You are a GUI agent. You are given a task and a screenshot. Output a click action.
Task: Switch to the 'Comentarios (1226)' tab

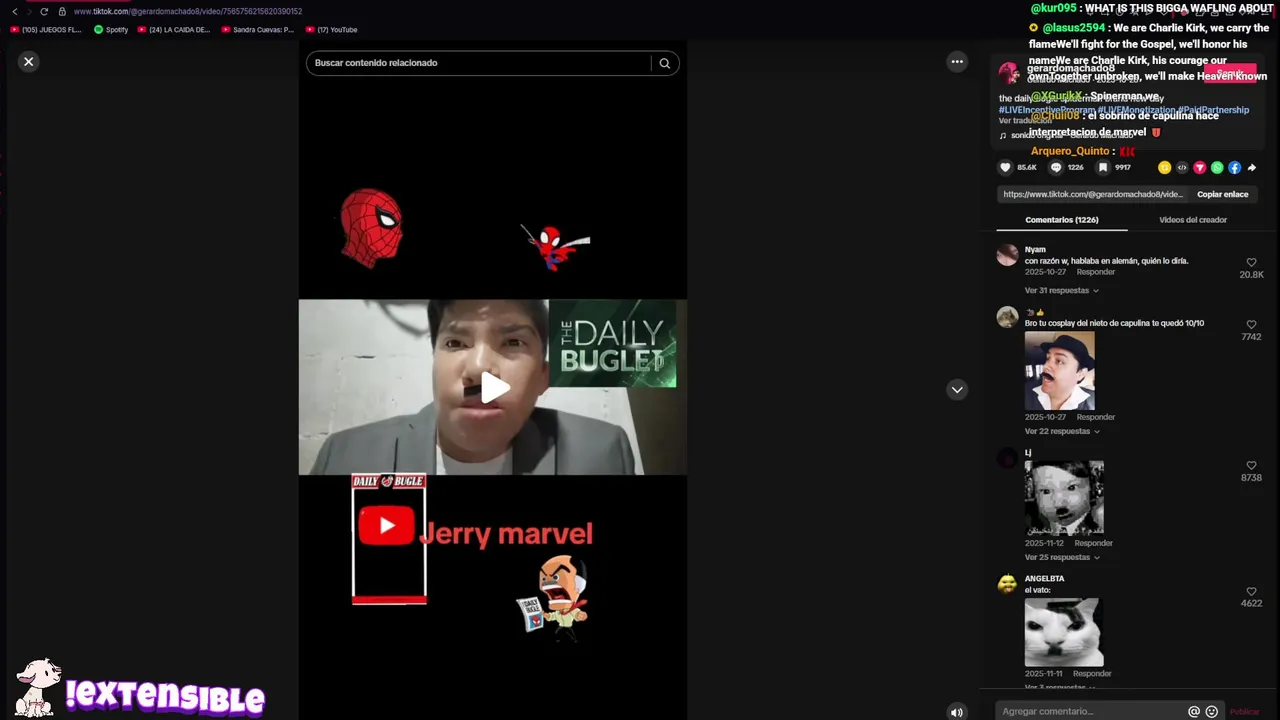(x=1061, y=220)
